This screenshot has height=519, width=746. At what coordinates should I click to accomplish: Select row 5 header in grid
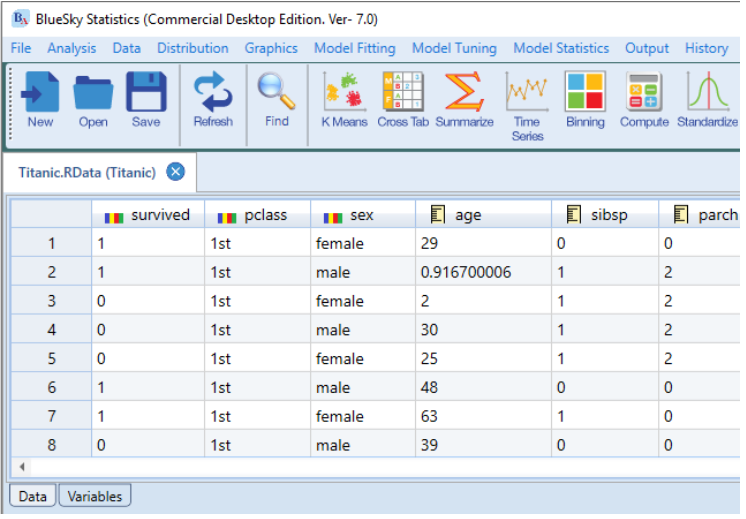tap(50, 359)
